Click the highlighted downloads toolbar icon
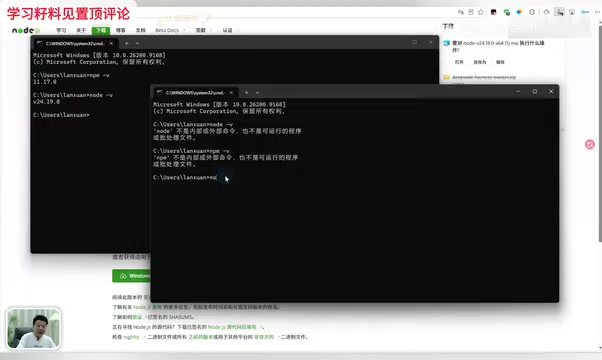602x360 pixels. click(x=559, y=12)
